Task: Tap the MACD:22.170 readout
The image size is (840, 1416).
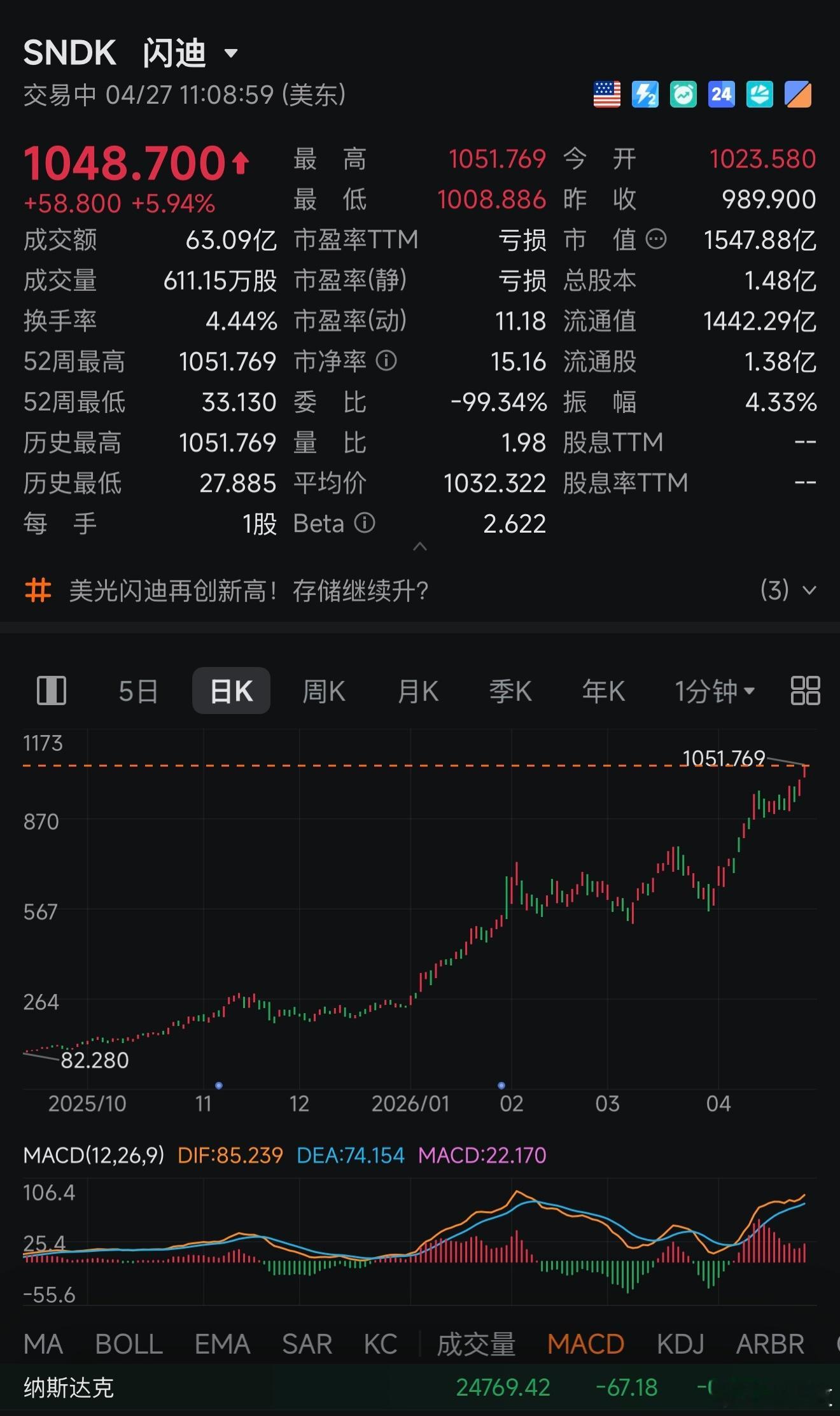Action: [482, 1155]
